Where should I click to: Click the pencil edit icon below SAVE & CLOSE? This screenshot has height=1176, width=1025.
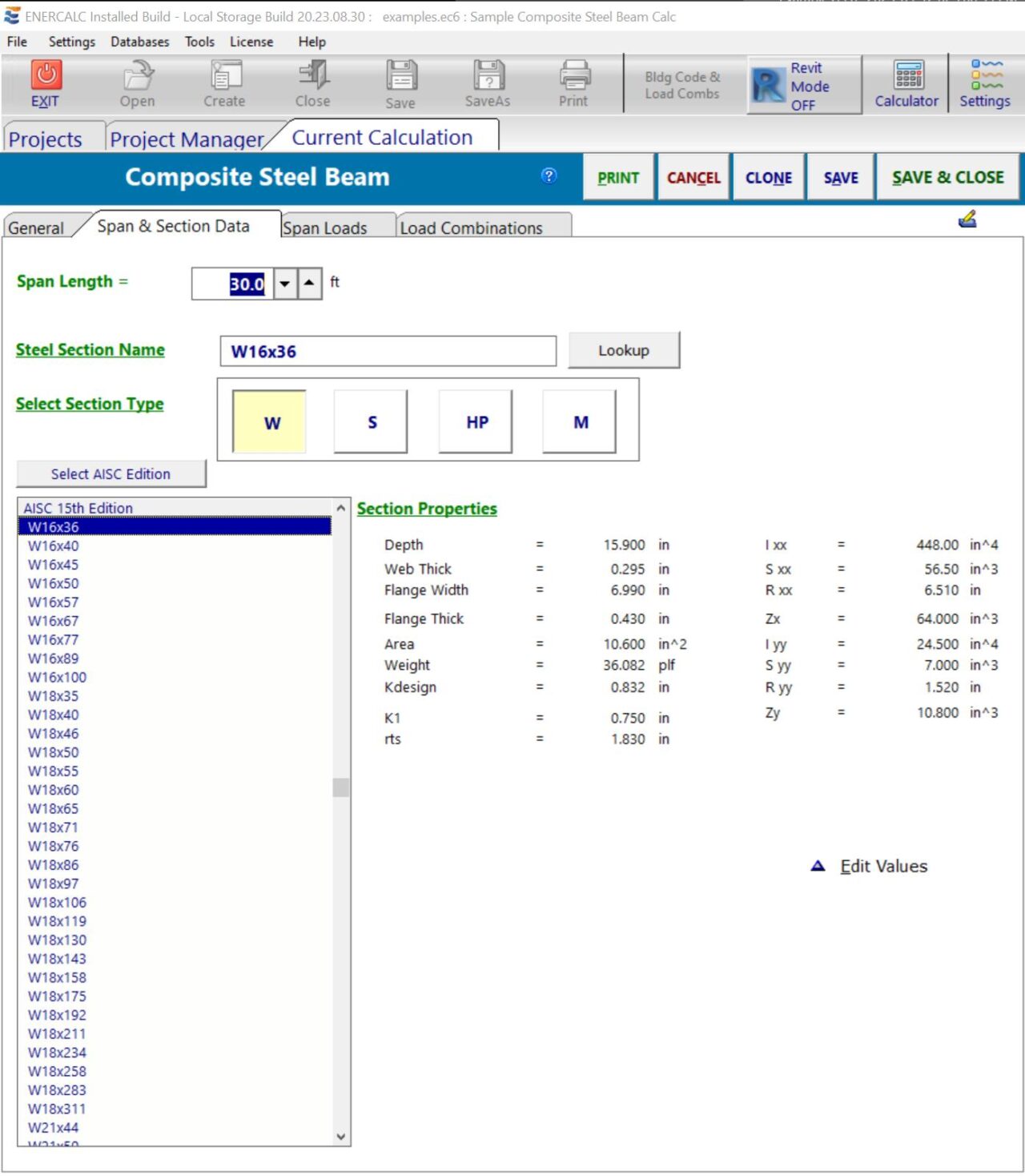coord(967,219)
